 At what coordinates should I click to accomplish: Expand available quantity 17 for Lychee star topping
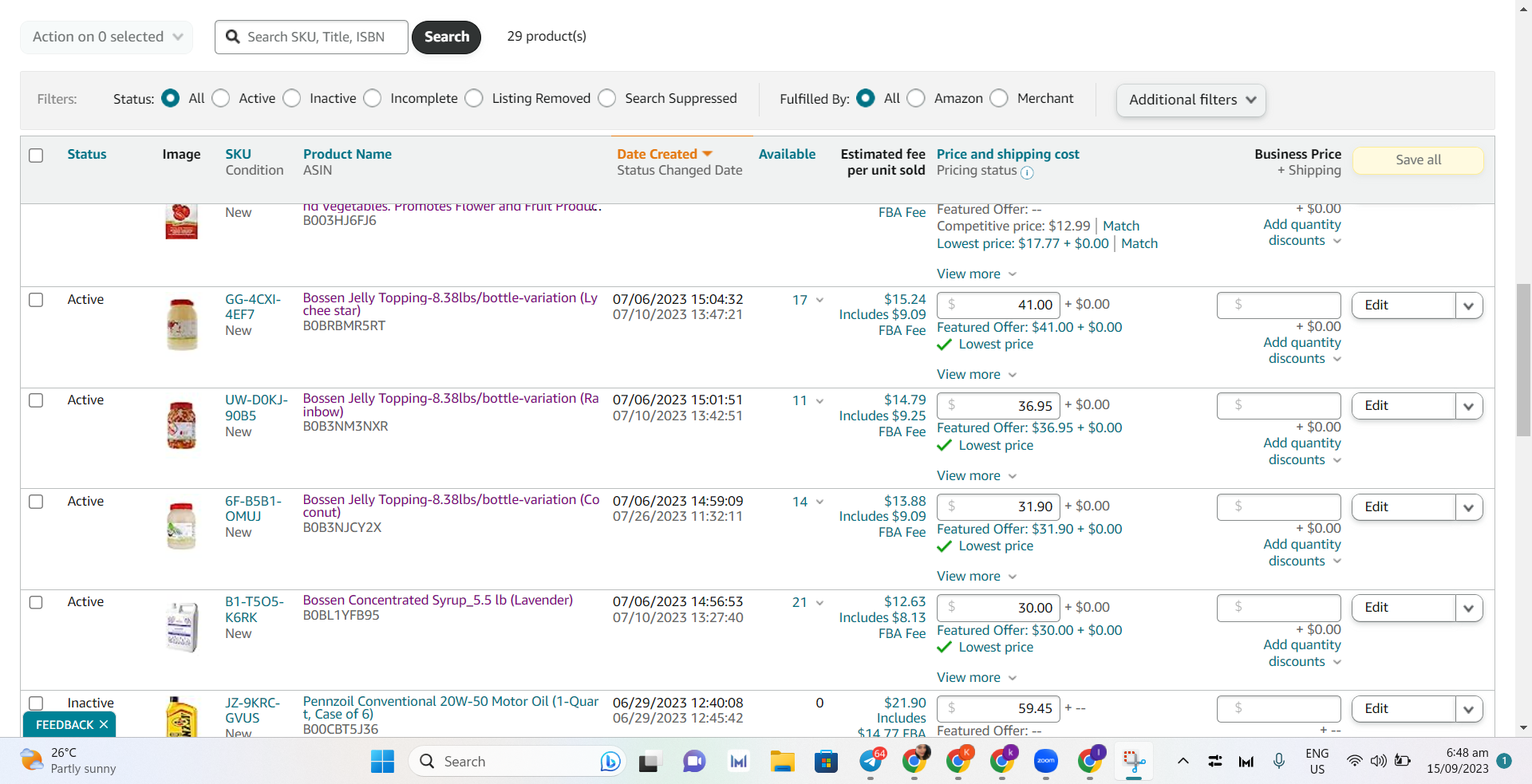[819, 301]
